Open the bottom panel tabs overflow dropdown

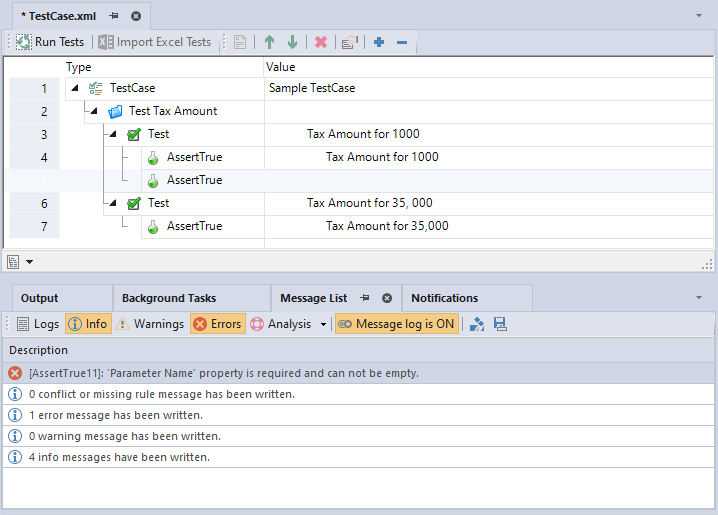click(x=699, y=298)
